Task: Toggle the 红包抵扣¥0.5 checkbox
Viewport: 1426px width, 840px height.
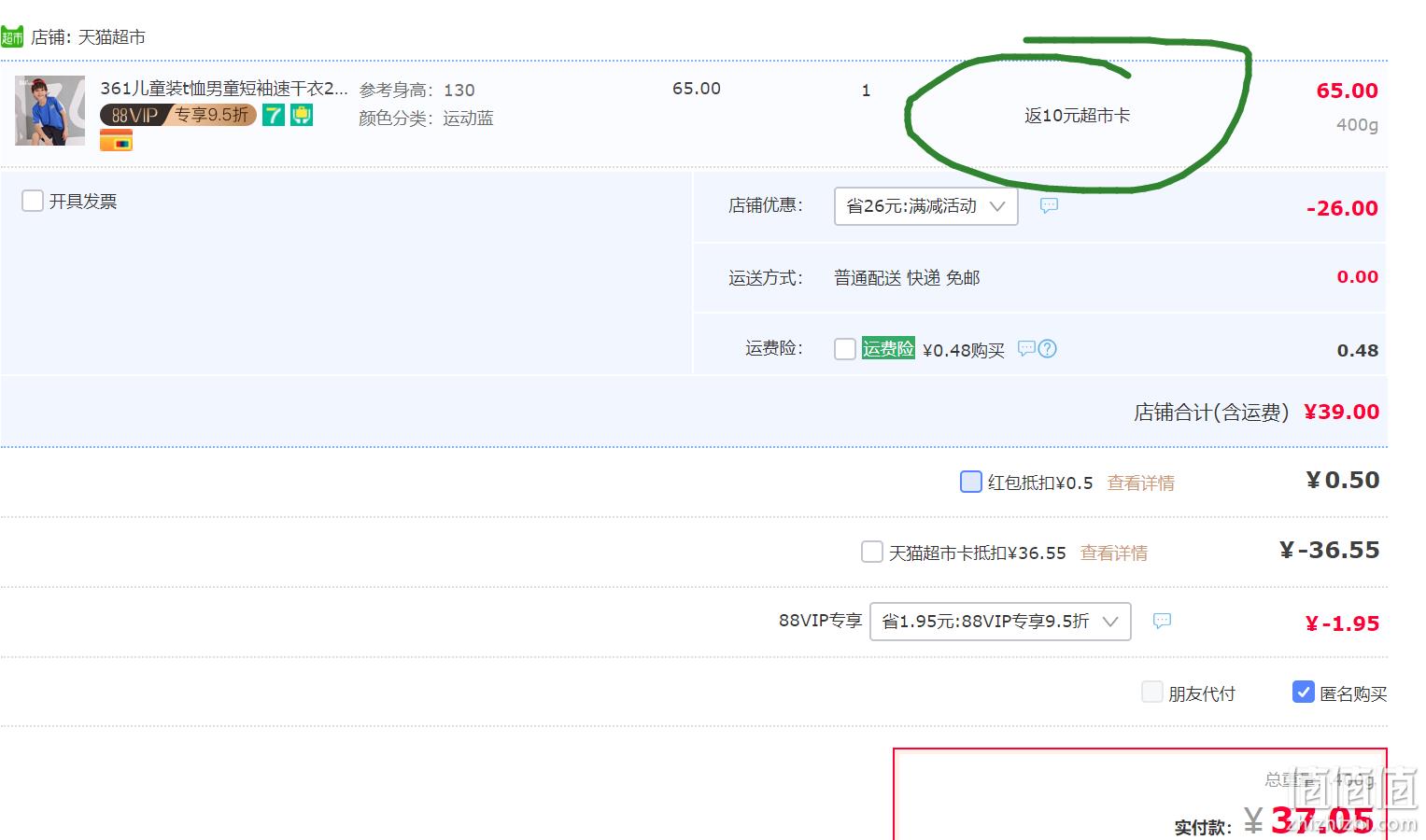Action: 971,482
